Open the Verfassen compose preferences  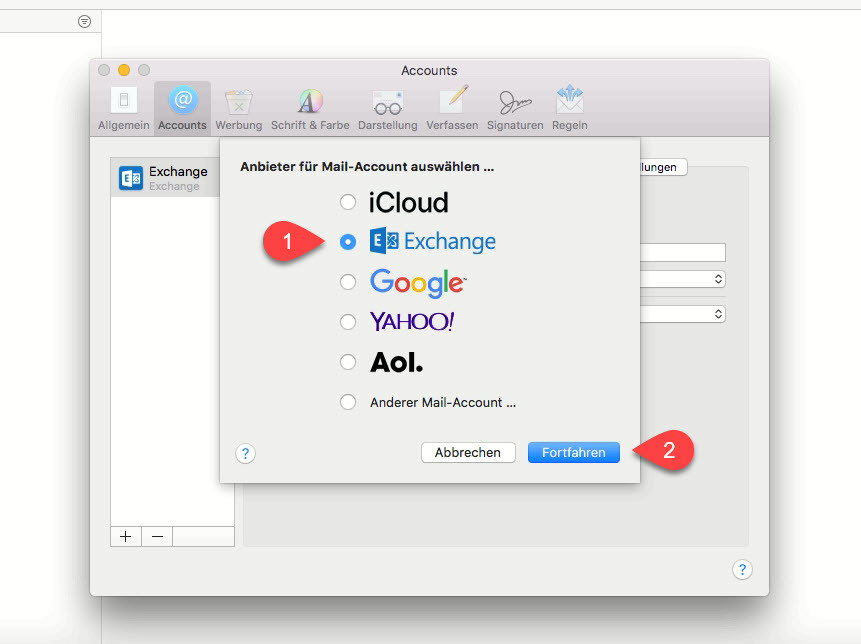tap(452, 109)
